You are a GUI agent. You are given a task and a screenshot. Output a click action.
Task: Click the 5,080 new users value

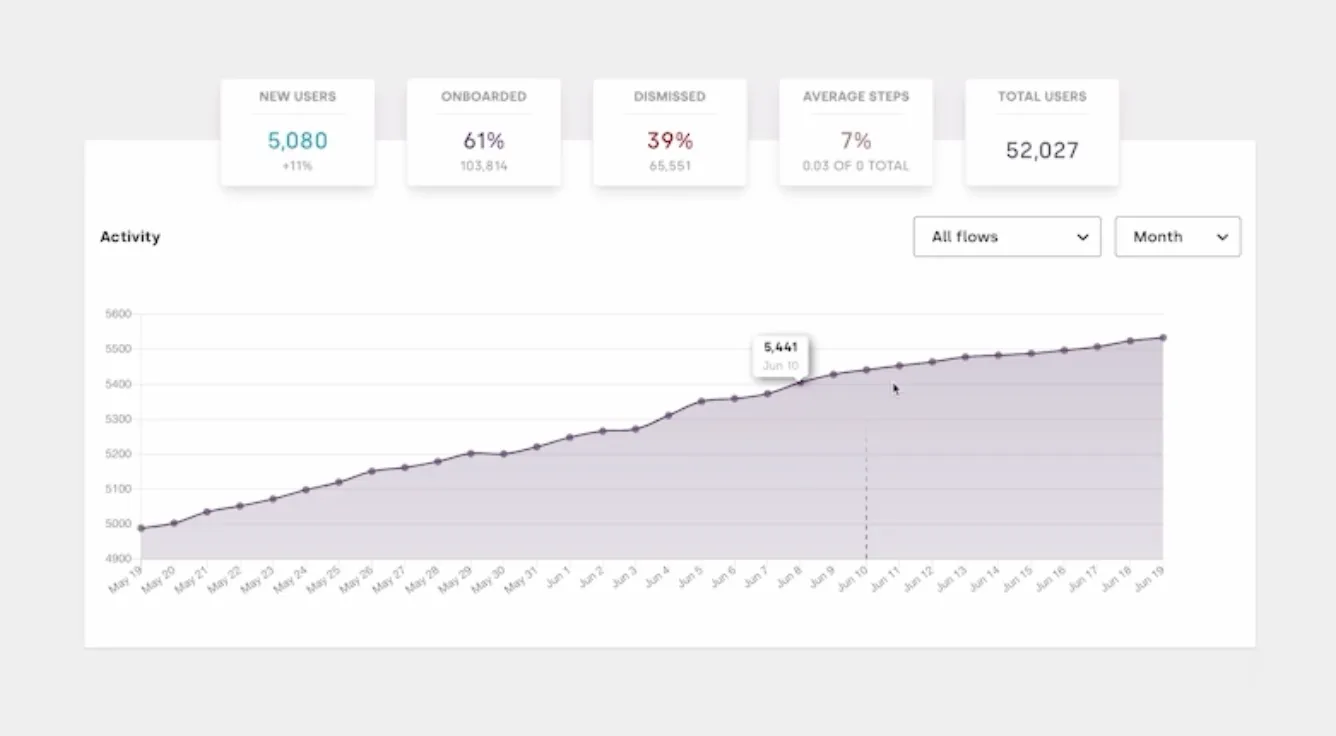tap(297, 140)
